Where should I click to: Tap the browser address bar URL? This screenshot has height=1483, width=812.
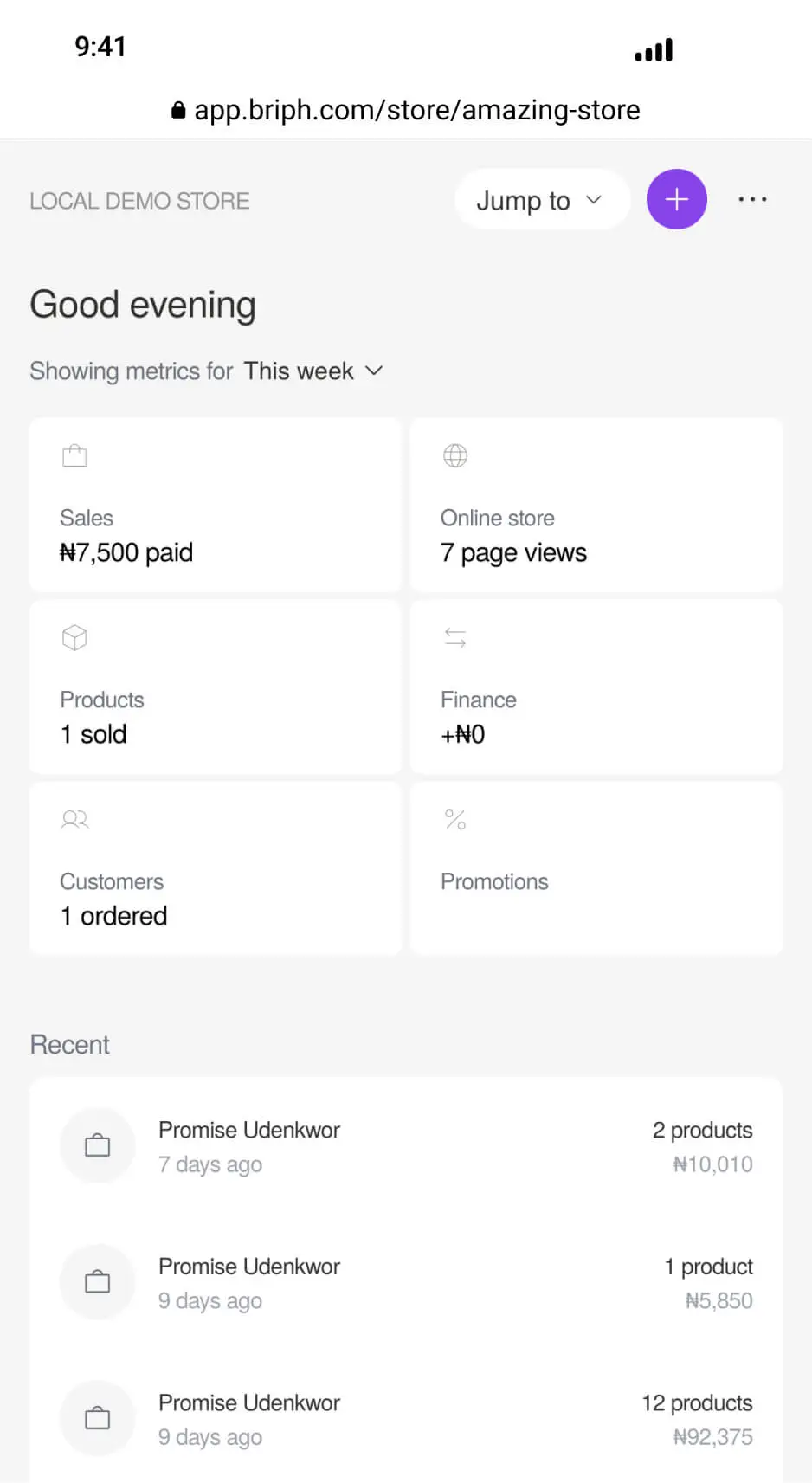pyautogui.click(x=416, y=110)
